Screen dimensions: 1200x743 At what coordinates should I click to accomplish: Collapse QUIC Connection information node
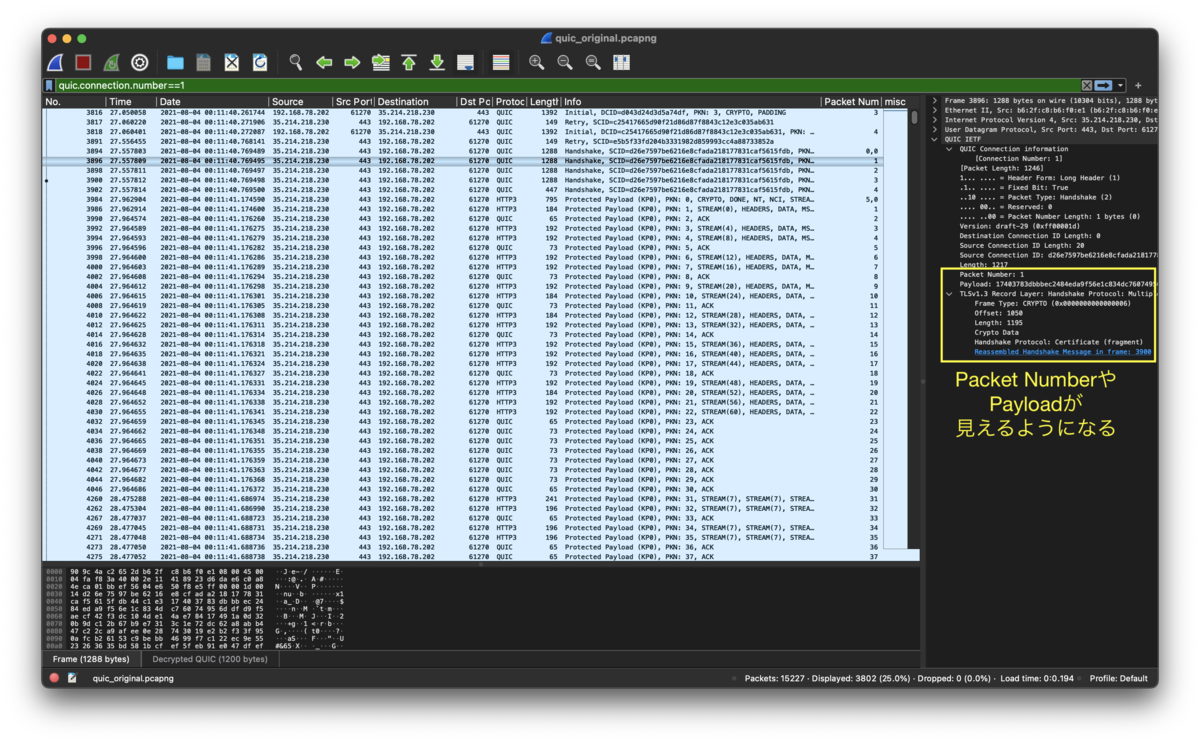pos(949,149)
